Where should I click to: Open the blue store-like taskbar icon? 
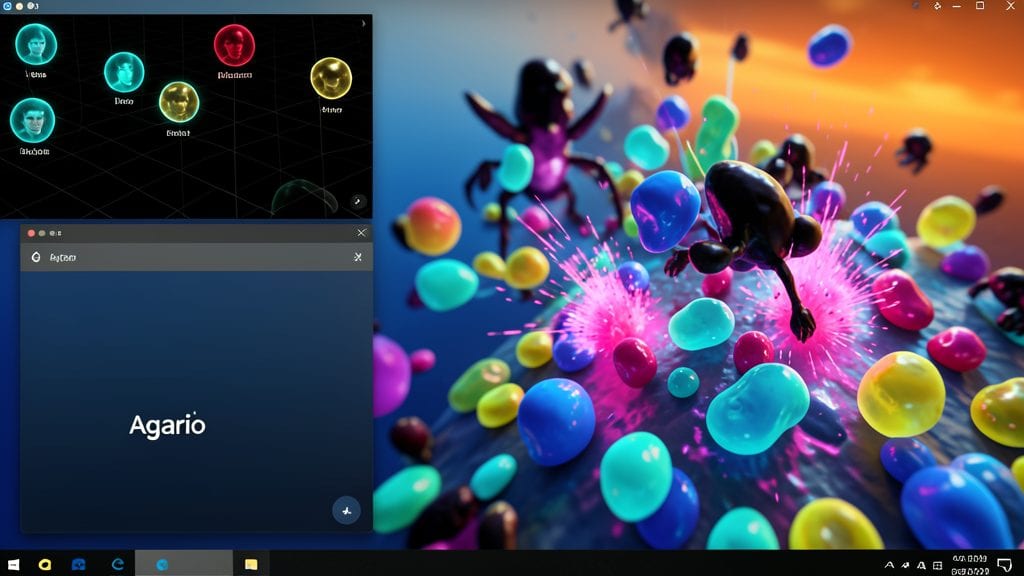coord(78,564)
